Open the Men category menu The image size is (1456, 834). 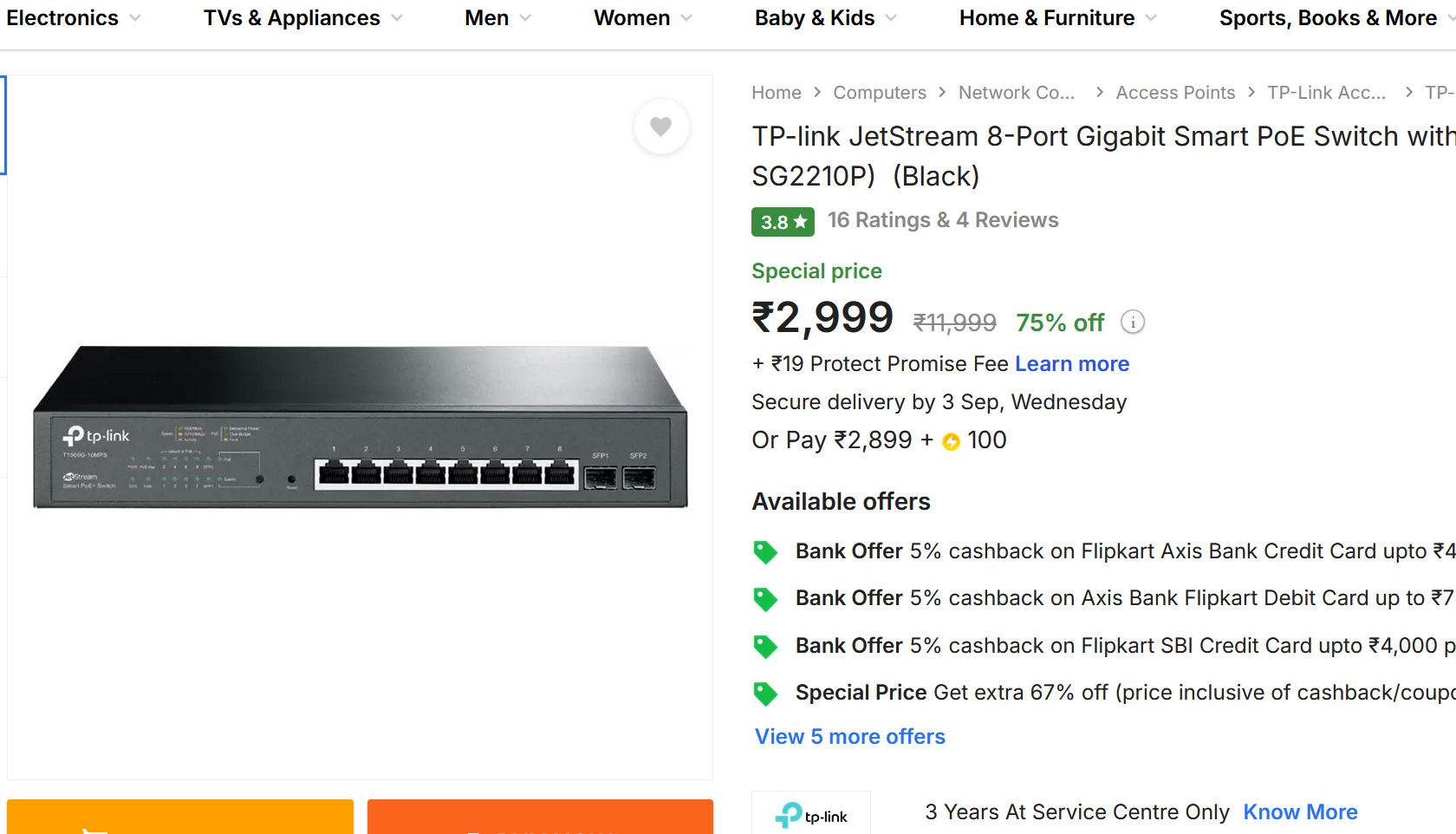(x=497, y=18)
